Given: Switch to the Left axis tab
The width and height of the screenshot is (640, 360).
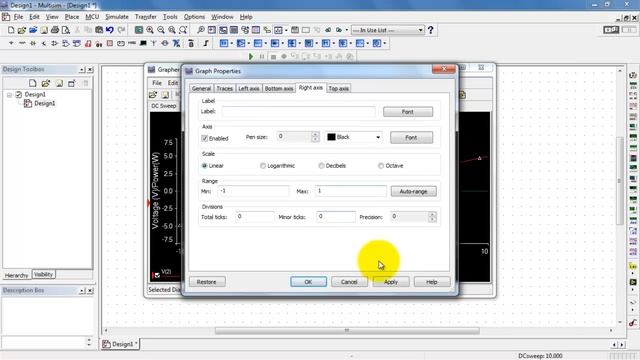Looking at the screenshot, I should tap(249, 89).
